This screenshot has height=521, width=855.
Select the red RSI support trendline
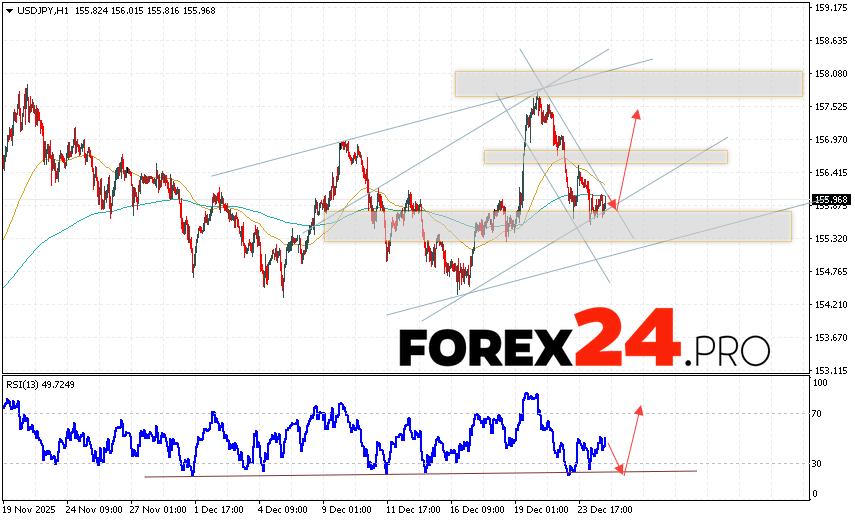pyautogui.click(x=400, y=473)
